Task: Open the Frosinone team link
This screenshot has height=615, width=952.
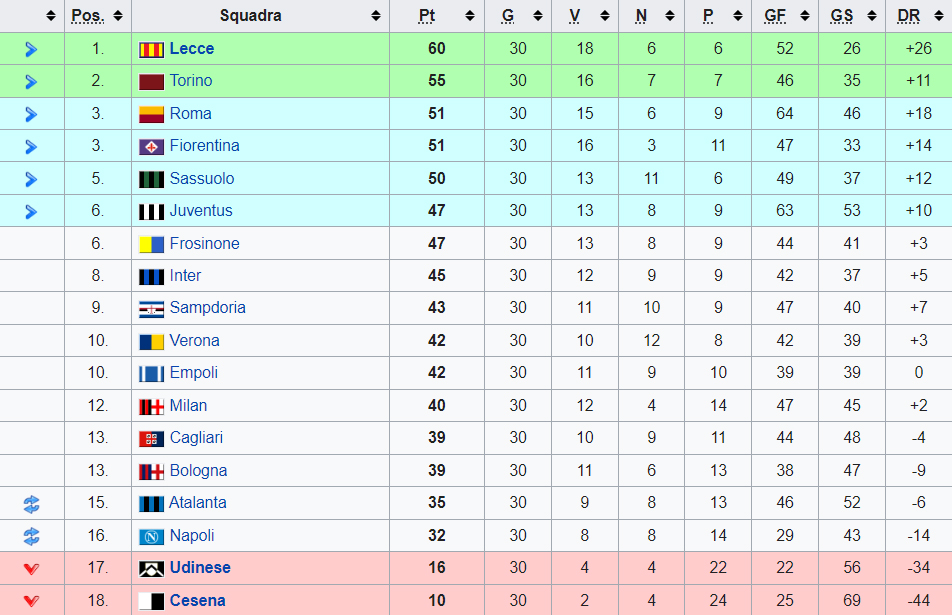Action: pyautogui.click(x=205, y=243)
